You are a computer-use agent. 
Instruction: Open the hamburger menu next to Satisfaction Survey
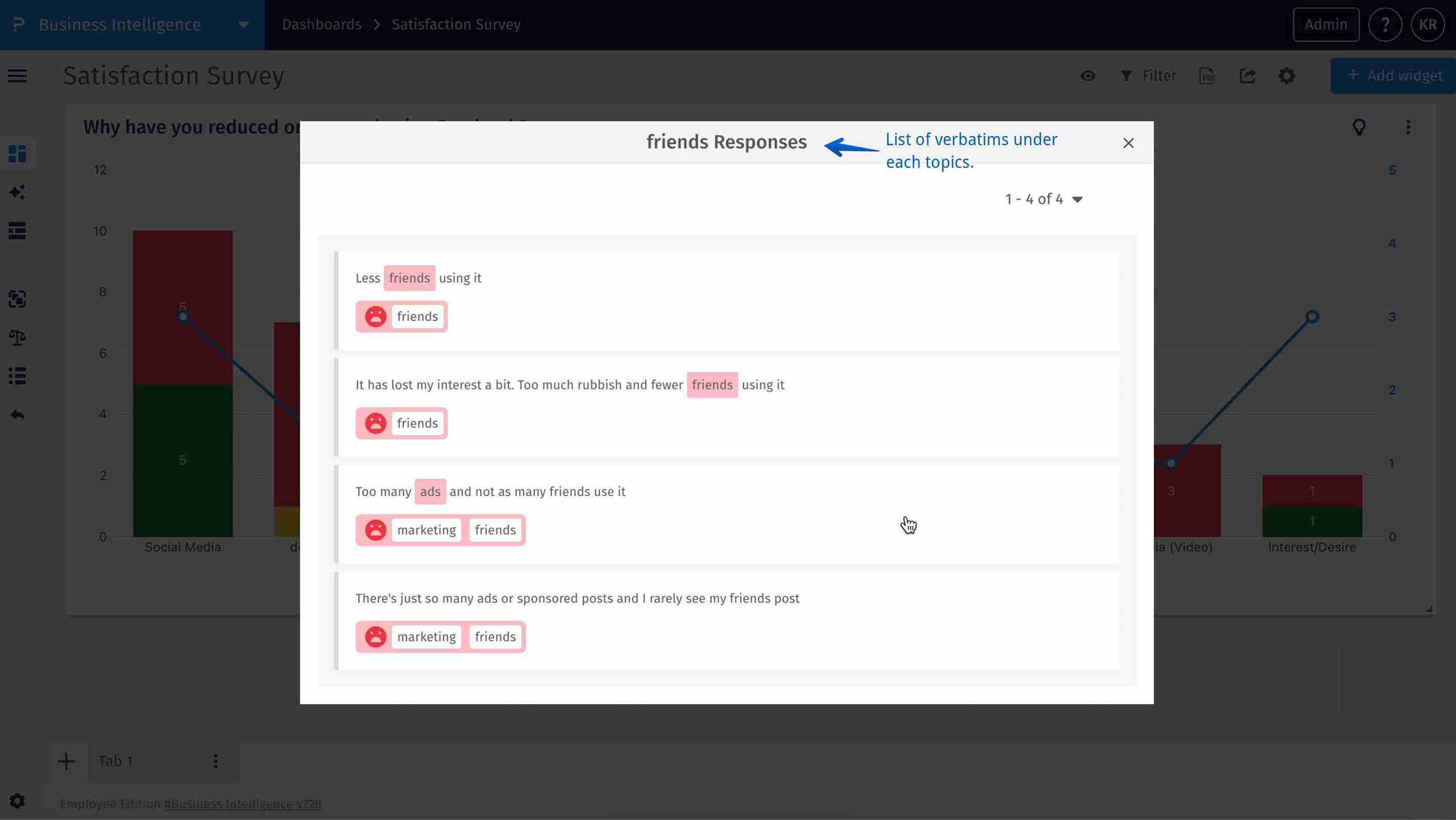tap(16, 75)
